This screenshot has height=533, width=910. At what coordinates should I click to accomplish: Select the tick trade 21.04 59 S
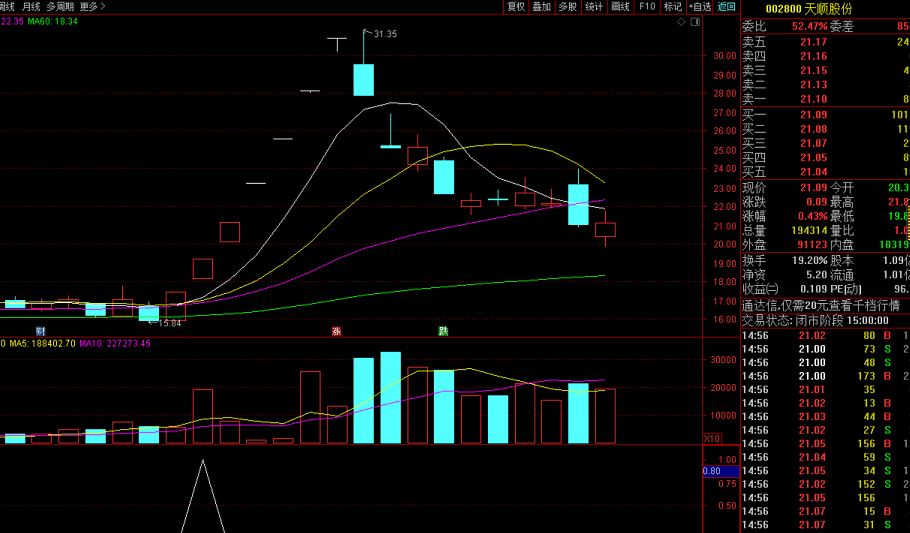point(825,457)
